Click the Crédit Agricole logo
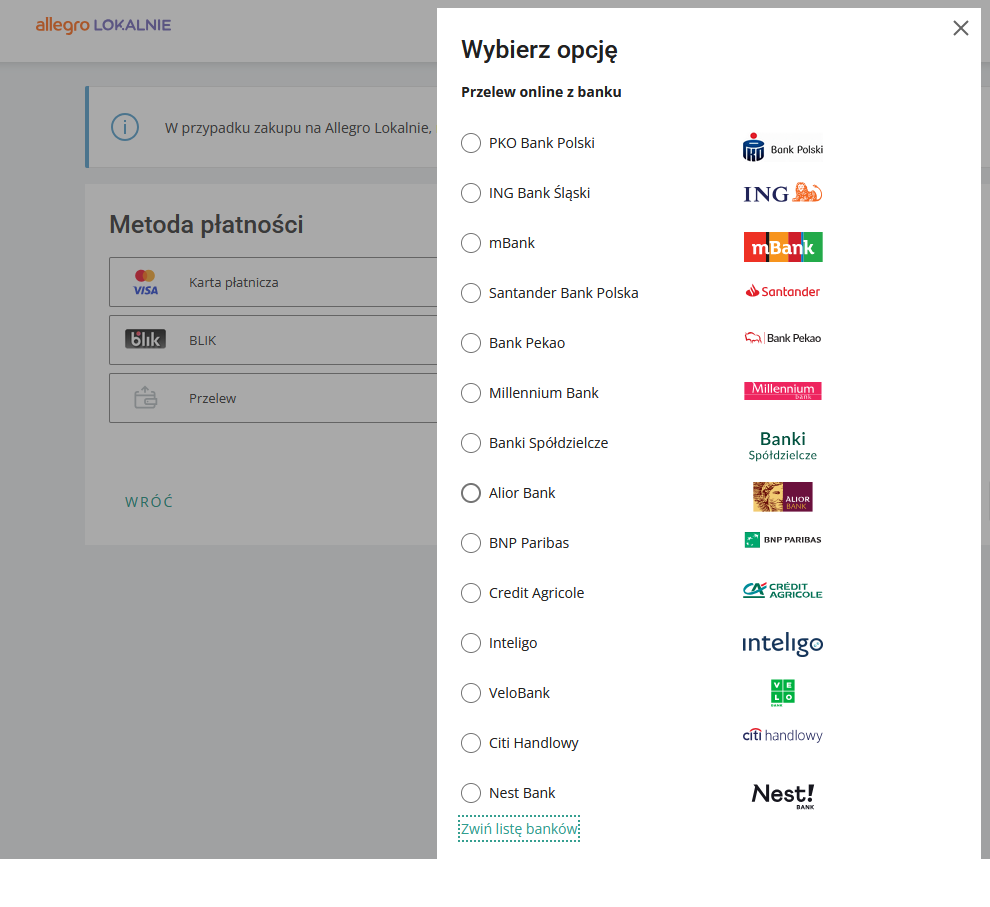The width and height of the screenshot is (990, 907). 783,590
